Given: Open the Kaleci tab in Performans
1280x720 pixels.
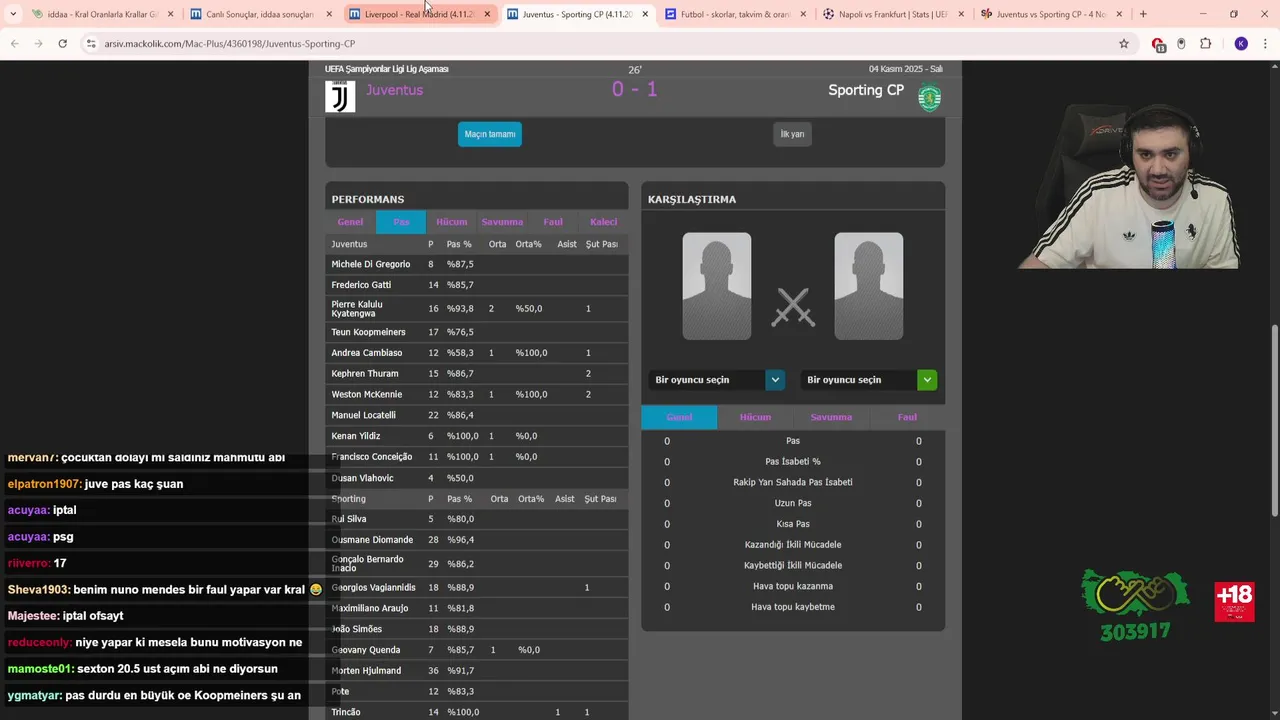Looking at the screenshot, I should pyautogui.click(x=603, y=222).
